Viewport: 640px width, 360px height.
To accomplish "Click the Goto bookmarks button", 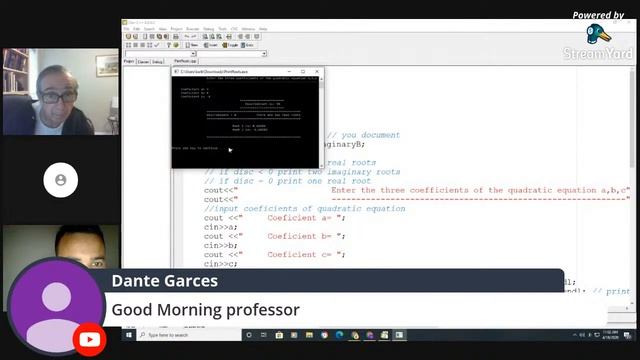I will coord(247,45).
